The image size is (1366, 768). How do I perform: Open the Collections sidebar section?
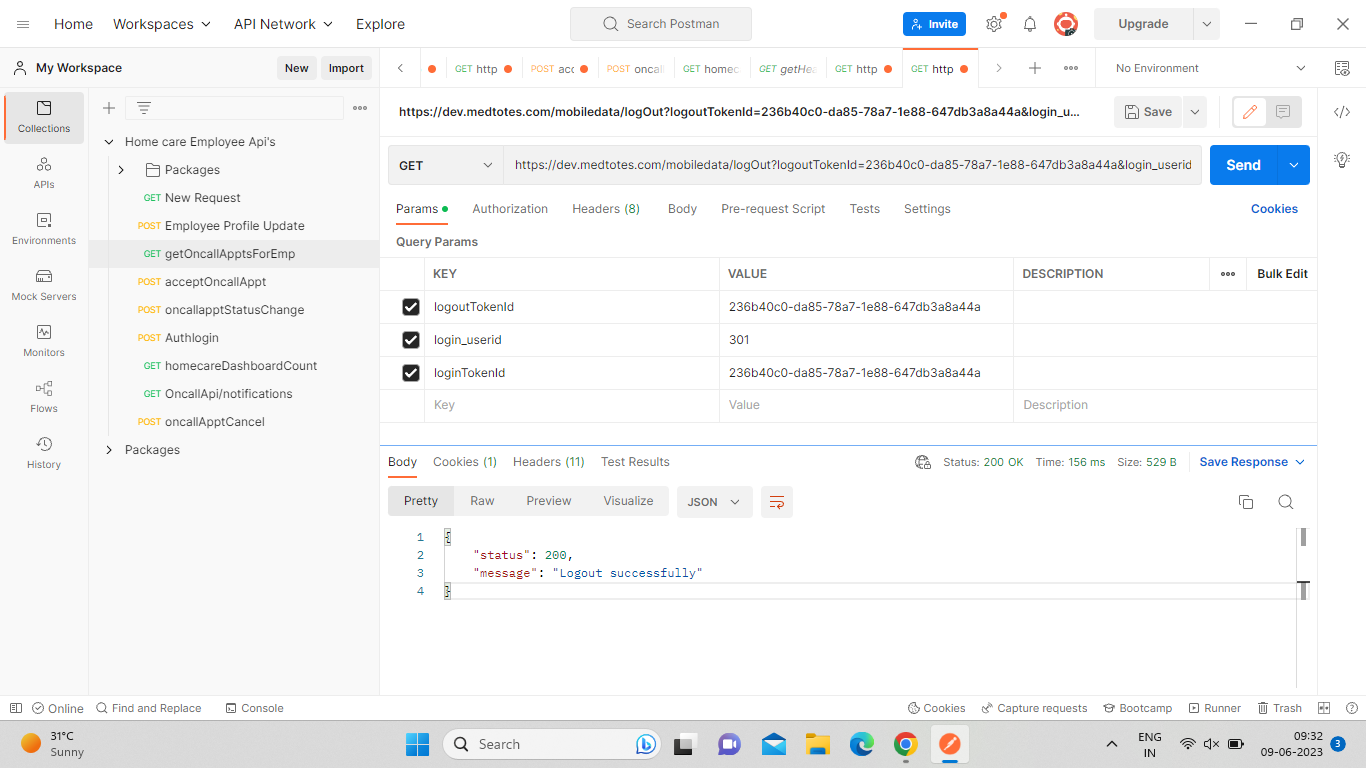44,117
